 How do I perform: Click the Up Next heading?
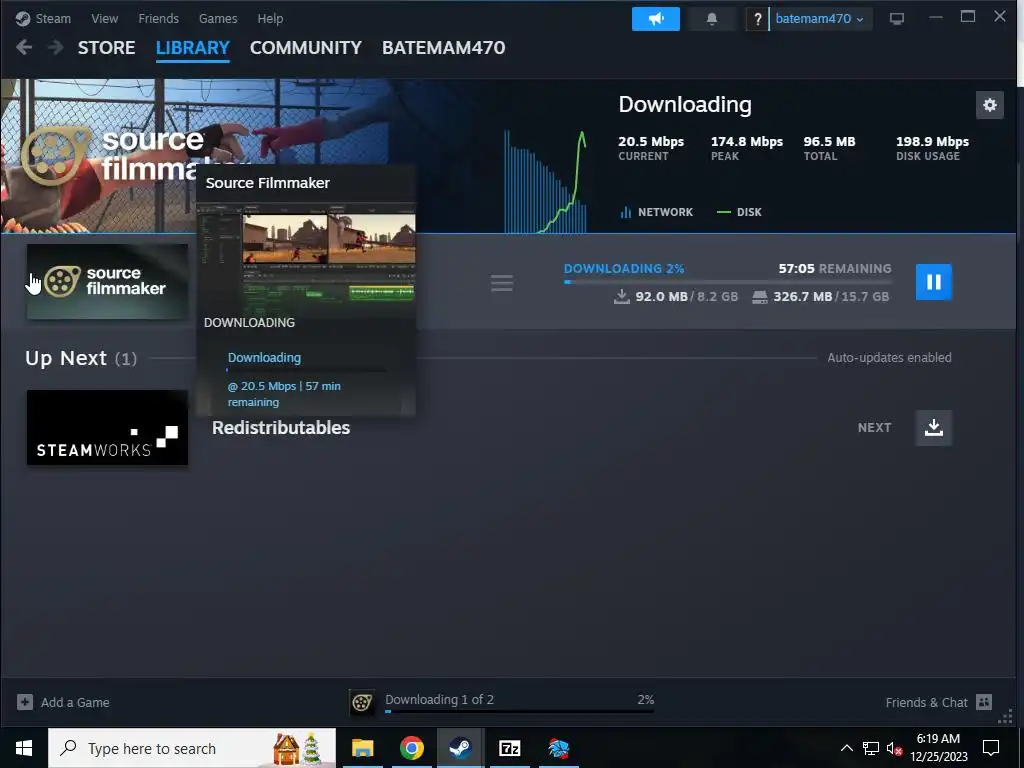81,358
